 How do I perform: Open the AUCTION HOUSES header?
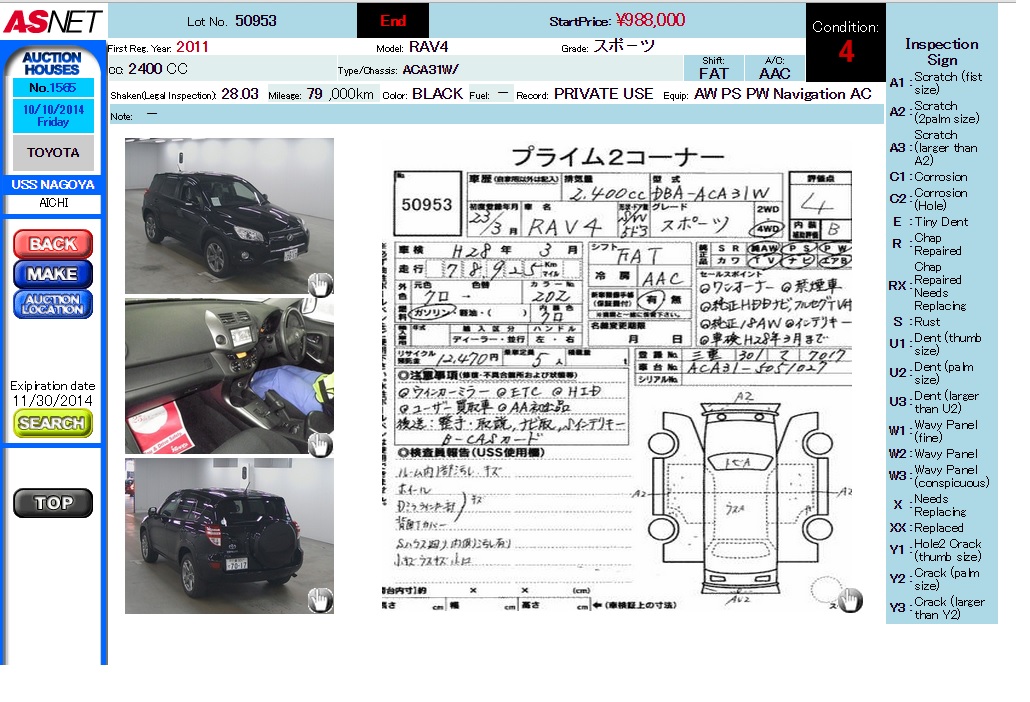tap(52, 64)
